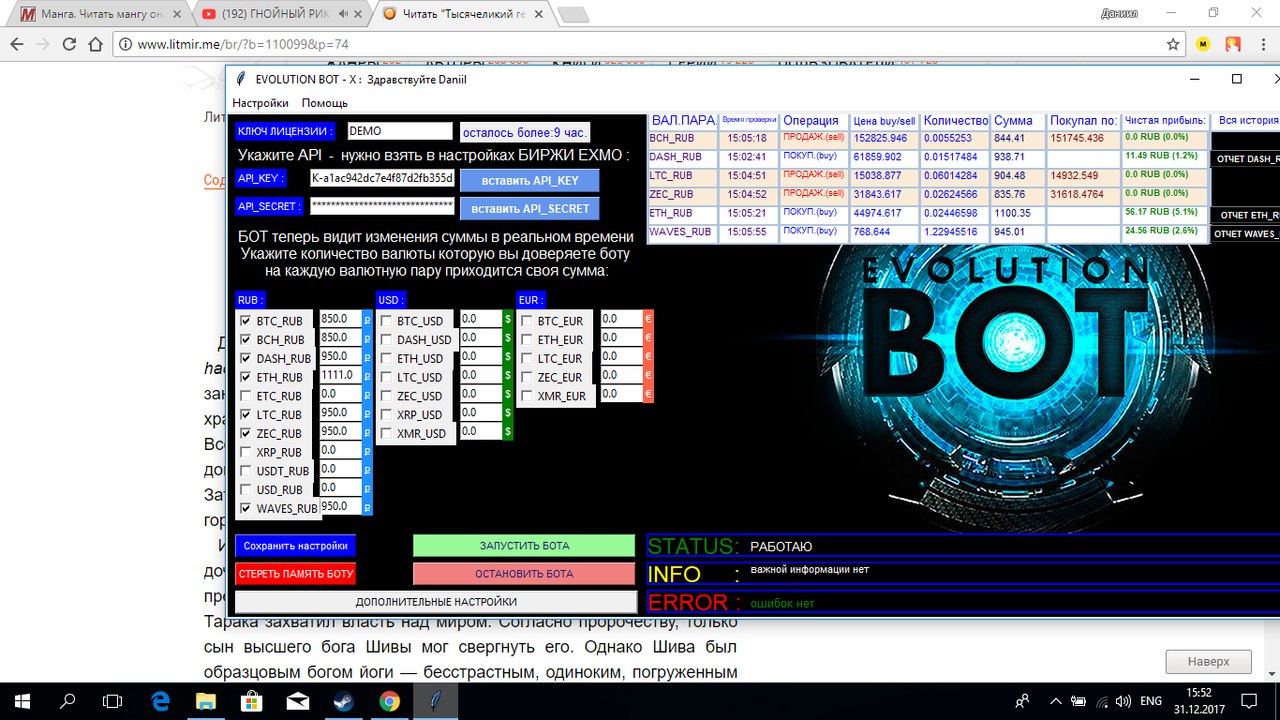Focus the license key field containing DEMO
1280x720 pixels.
[400, 131]
